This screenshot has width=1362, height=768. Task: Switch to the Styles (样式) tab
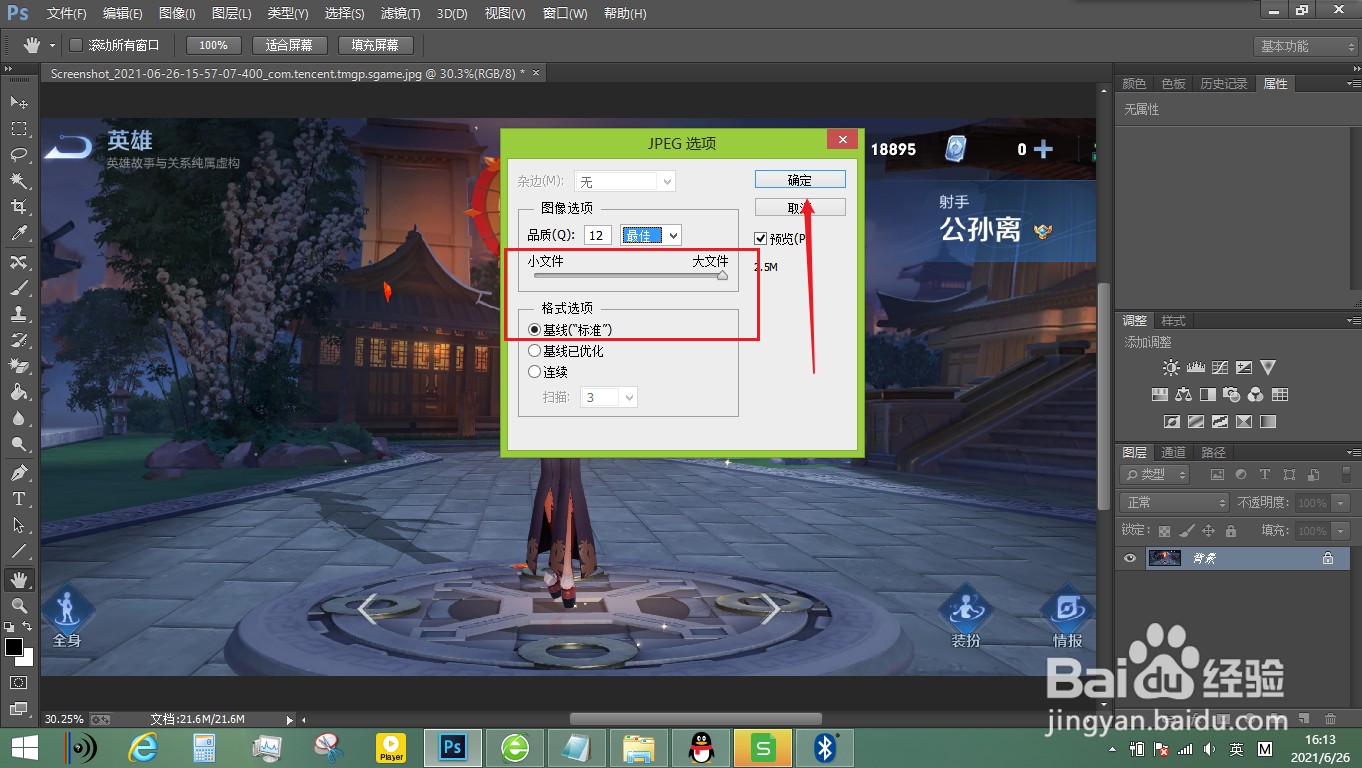point(1173,321)
